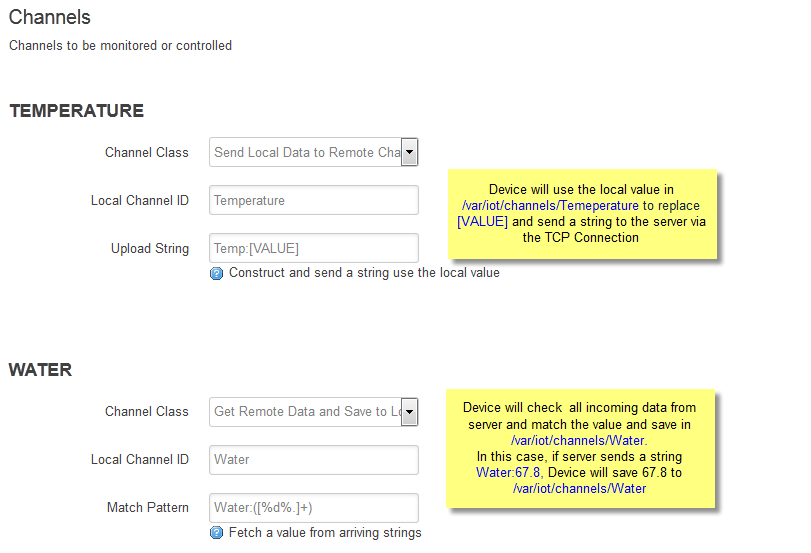Viewport: 811px width, 553px height.
Task: Focus the Water Local Channel ID field
Action: 313,460
